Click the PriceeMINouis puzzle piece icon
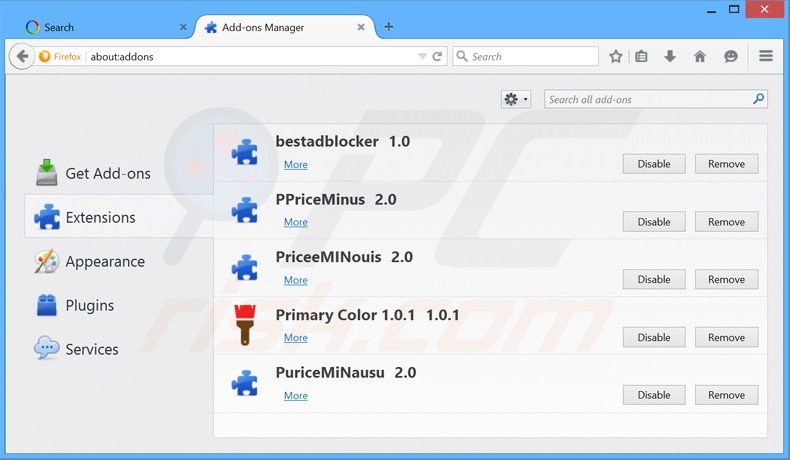790x460 pixels. click(x=244, y=267)
